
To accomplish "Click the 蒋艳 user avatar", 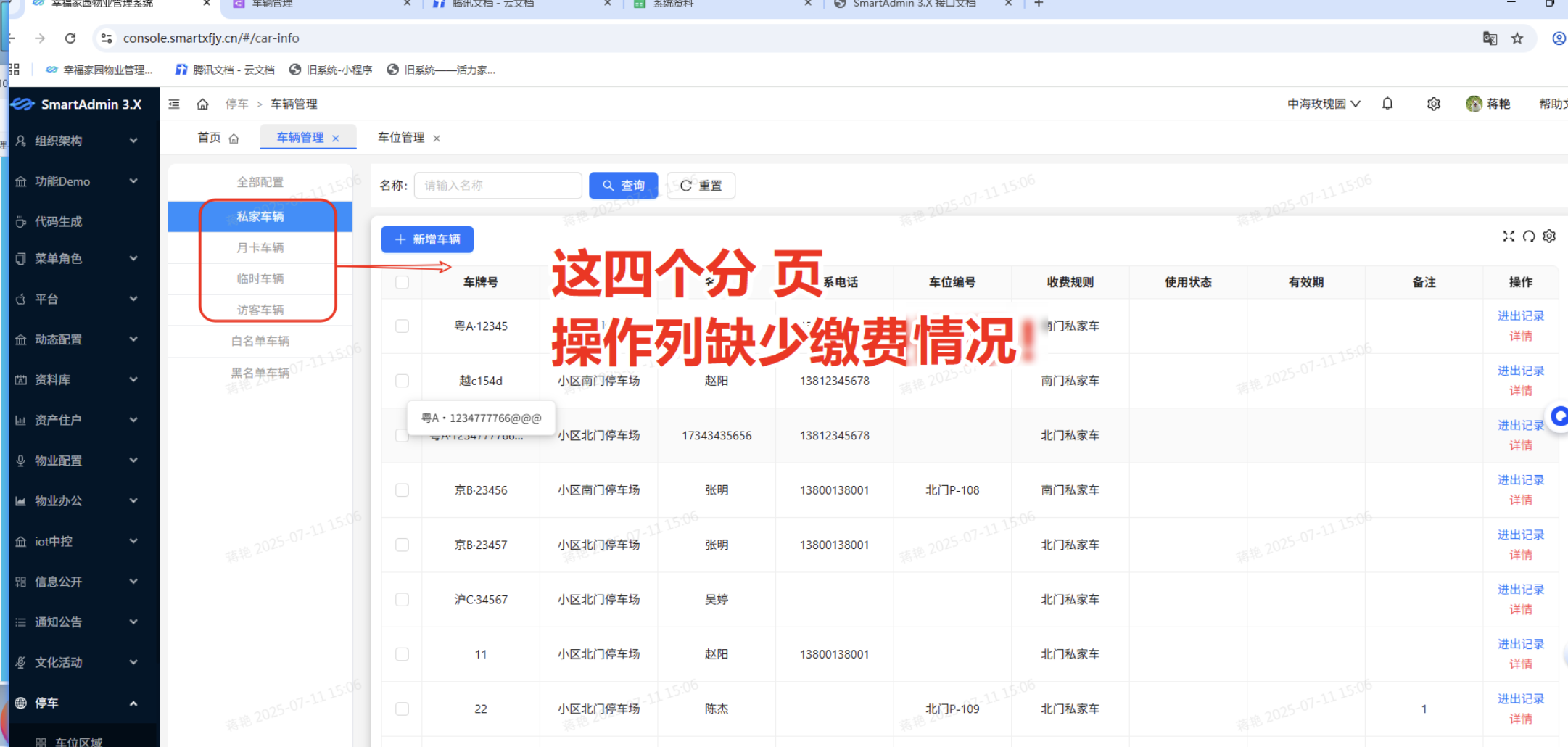I will 1474,104.
